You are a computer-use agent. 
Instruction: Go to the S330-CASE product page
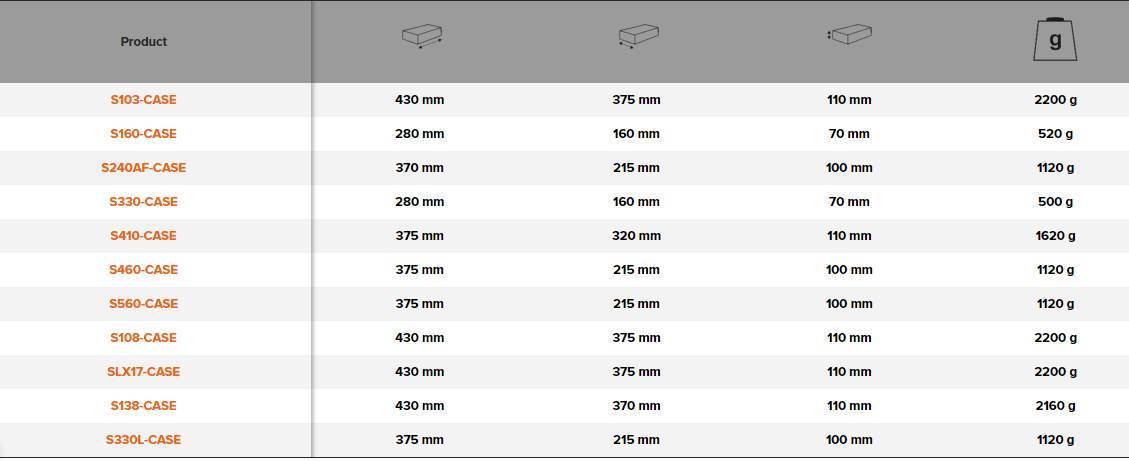[x=144, y=202]
